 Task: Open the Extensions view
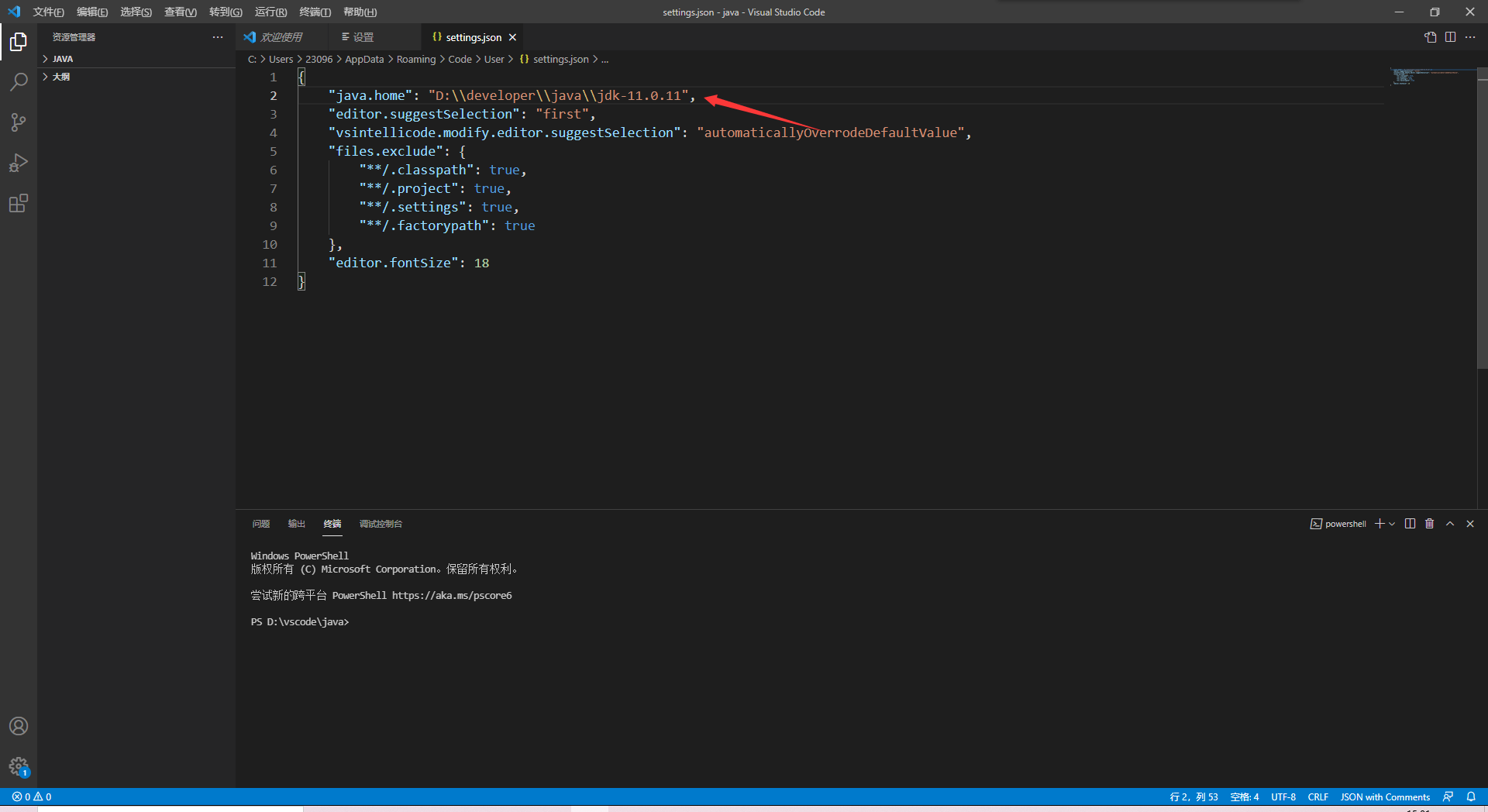pos(19,203)
